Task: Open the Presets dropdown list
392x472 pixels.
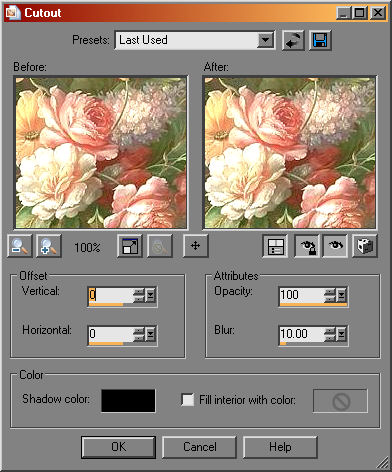Action: 266,40
